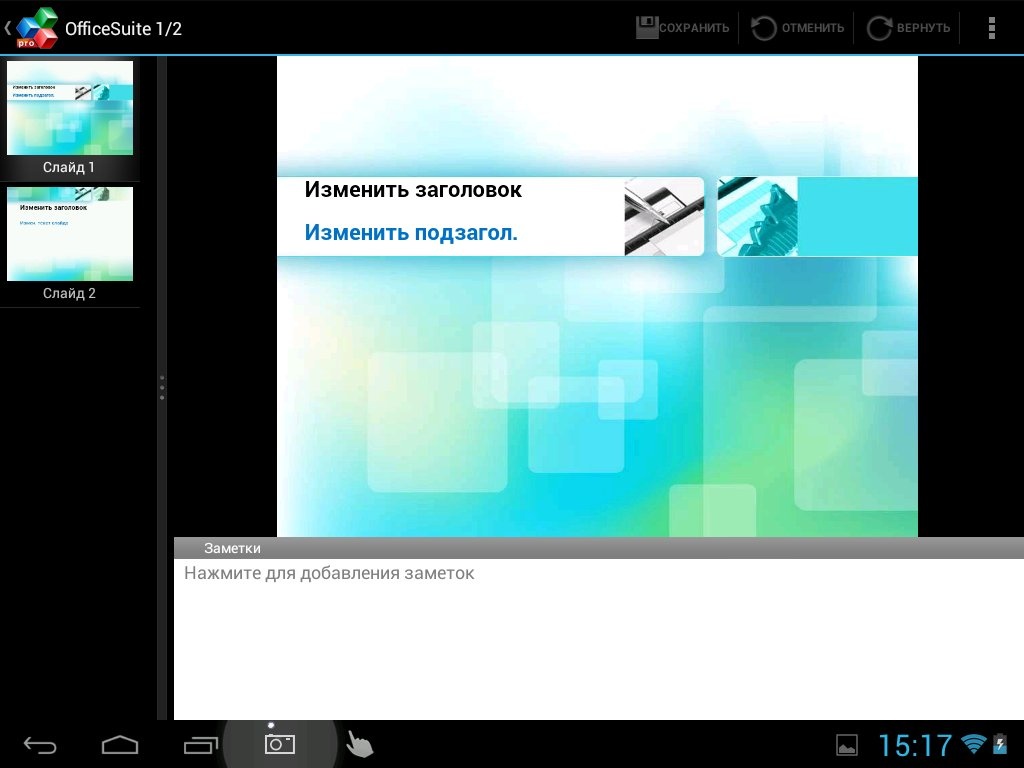Tap the screenshot camera icon

(279, 743)
